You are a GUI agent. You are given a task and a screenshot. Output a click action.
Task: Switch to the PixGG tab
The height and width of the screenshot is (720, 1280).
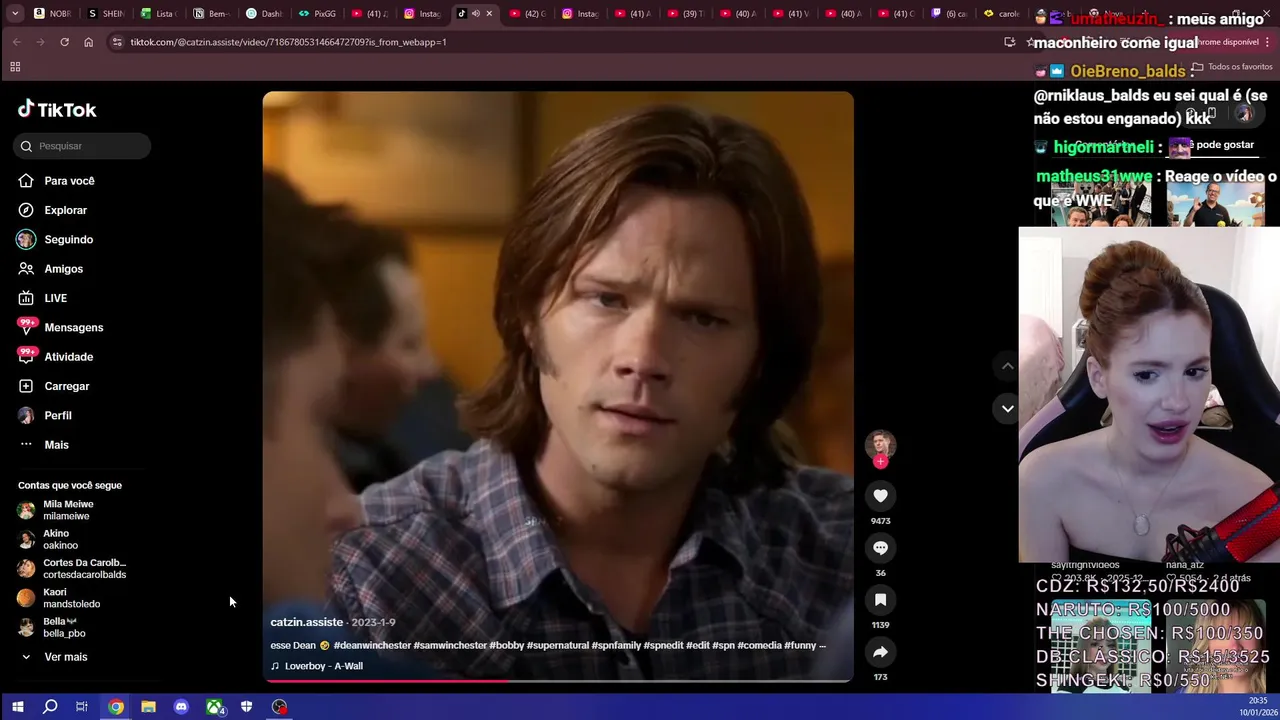click(318, 14)
